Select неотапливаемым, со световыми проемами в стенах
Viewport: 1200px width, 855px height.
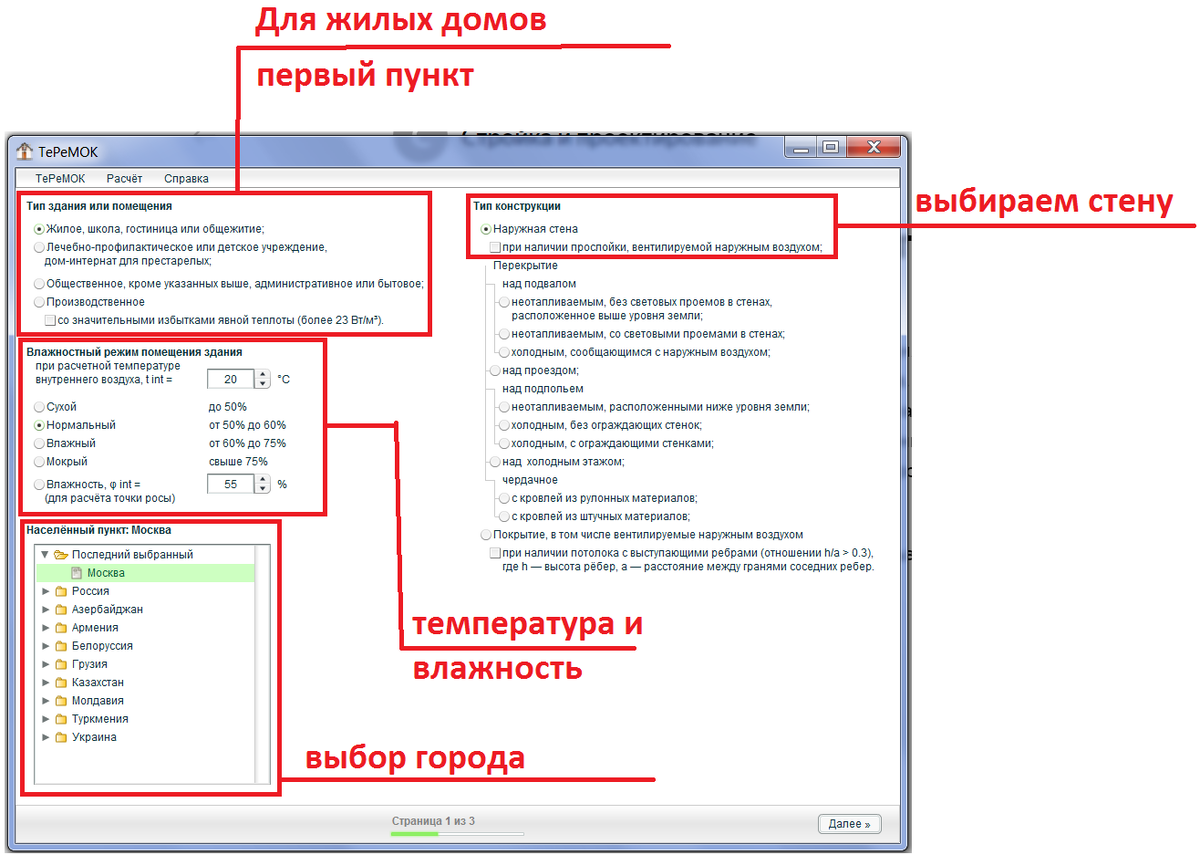point(504,334)
